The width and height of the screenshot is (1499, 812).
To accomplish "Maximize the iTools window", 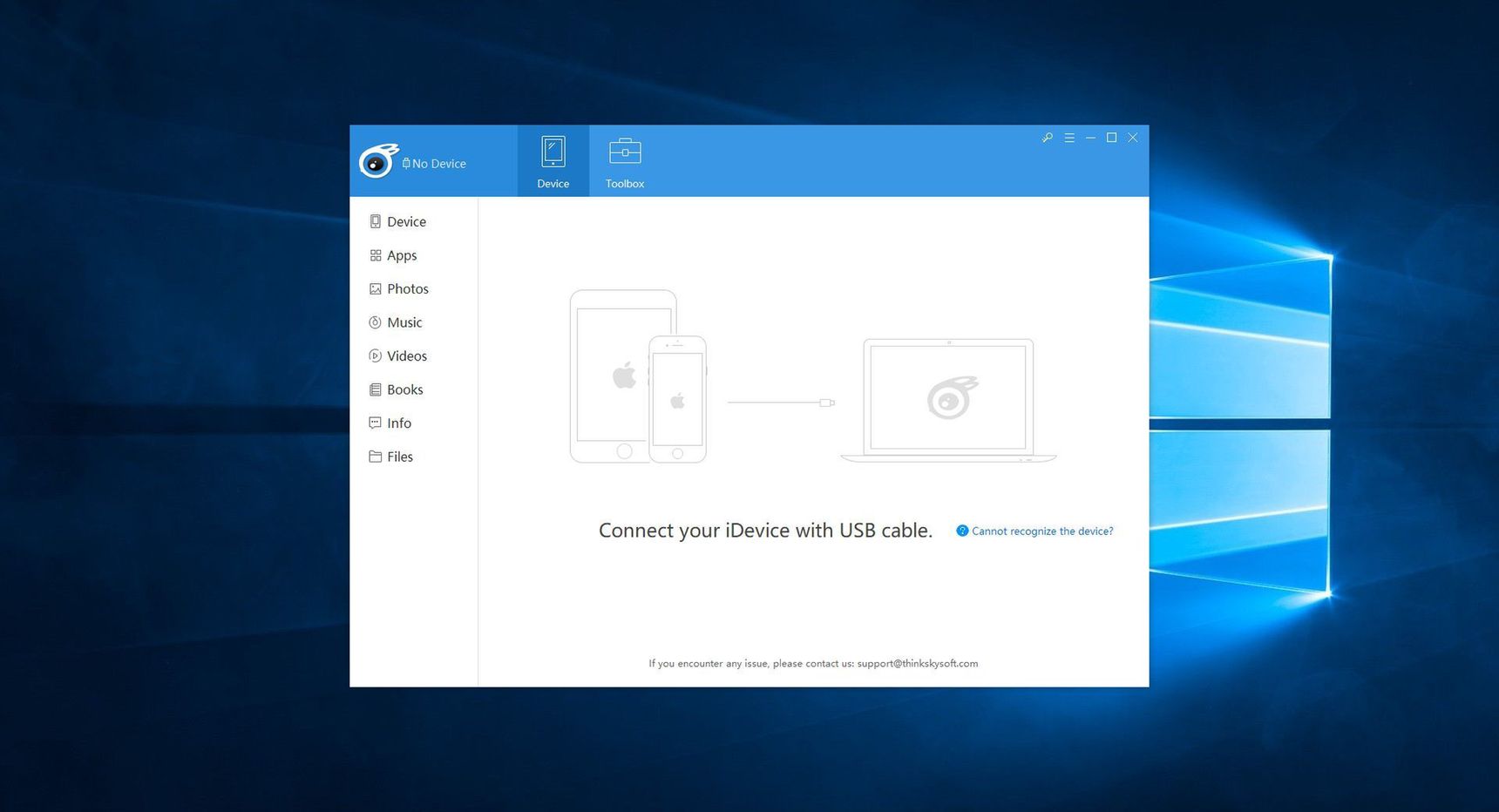I will coord(1112,138).
